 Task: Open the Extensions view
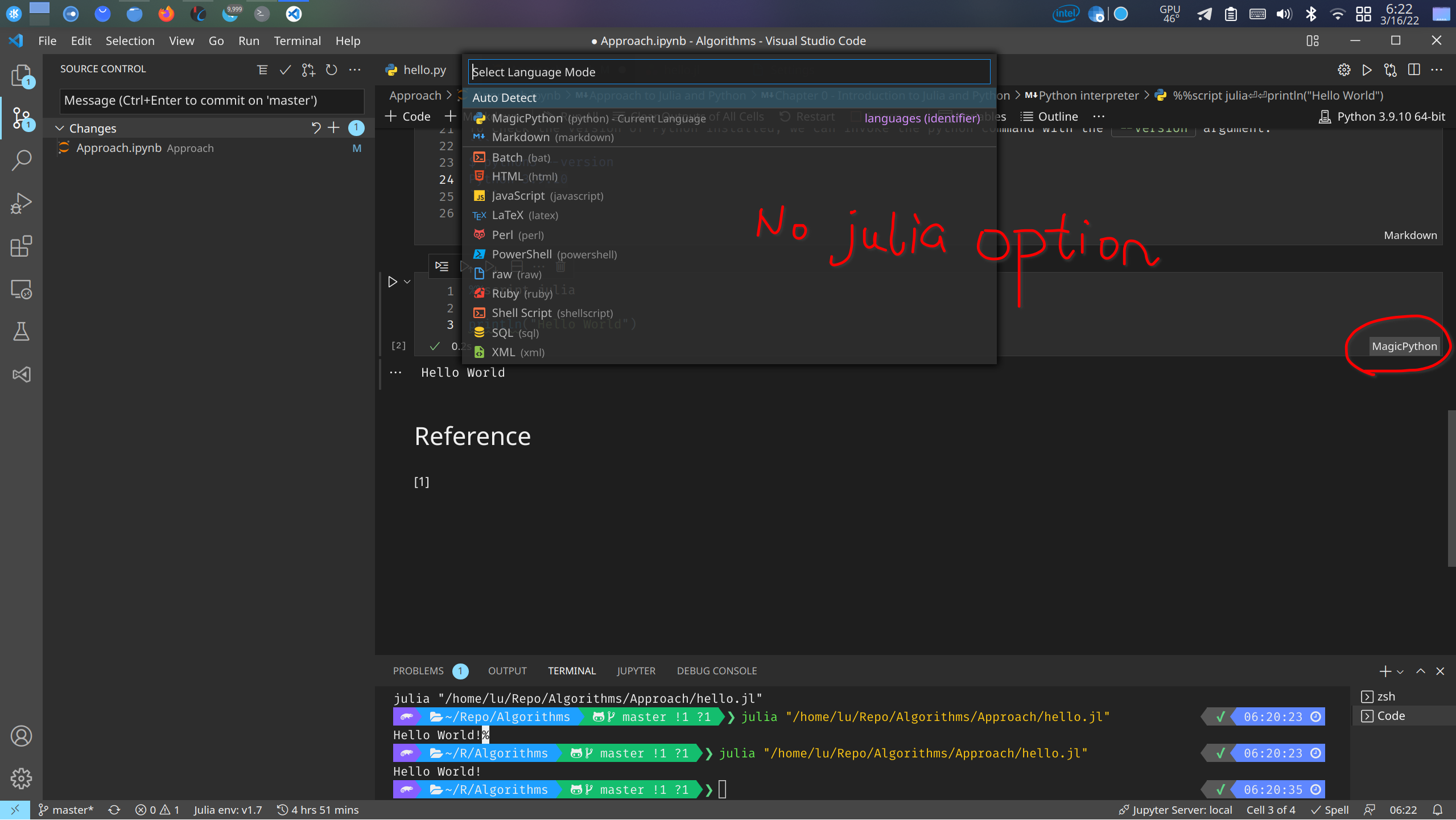click(x=21, y=246)
